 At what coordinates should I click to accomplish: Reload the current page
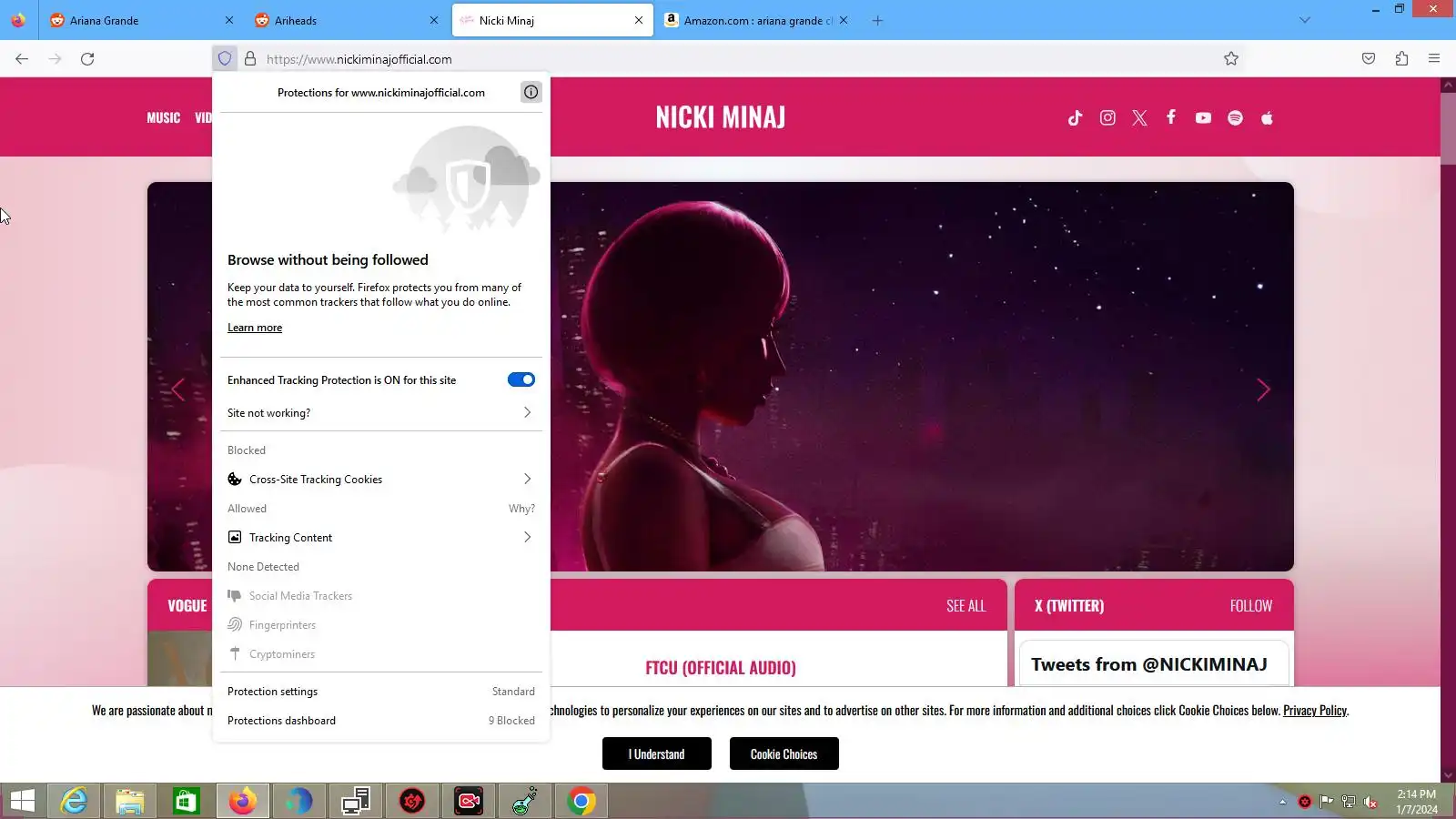point(87,58)
